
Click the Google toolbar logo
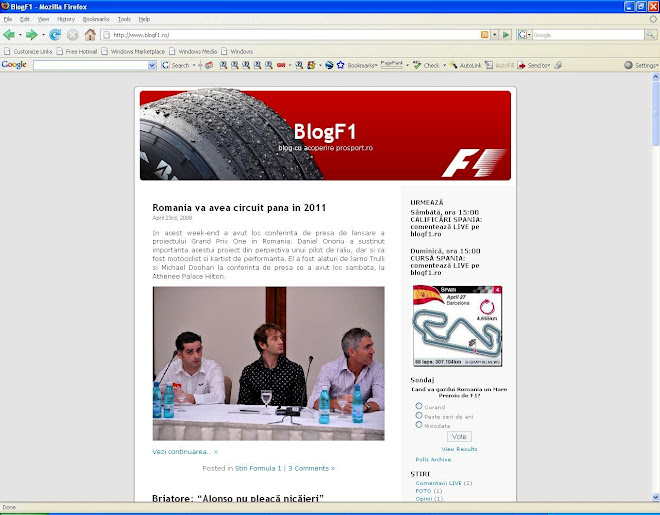point(14,65)
